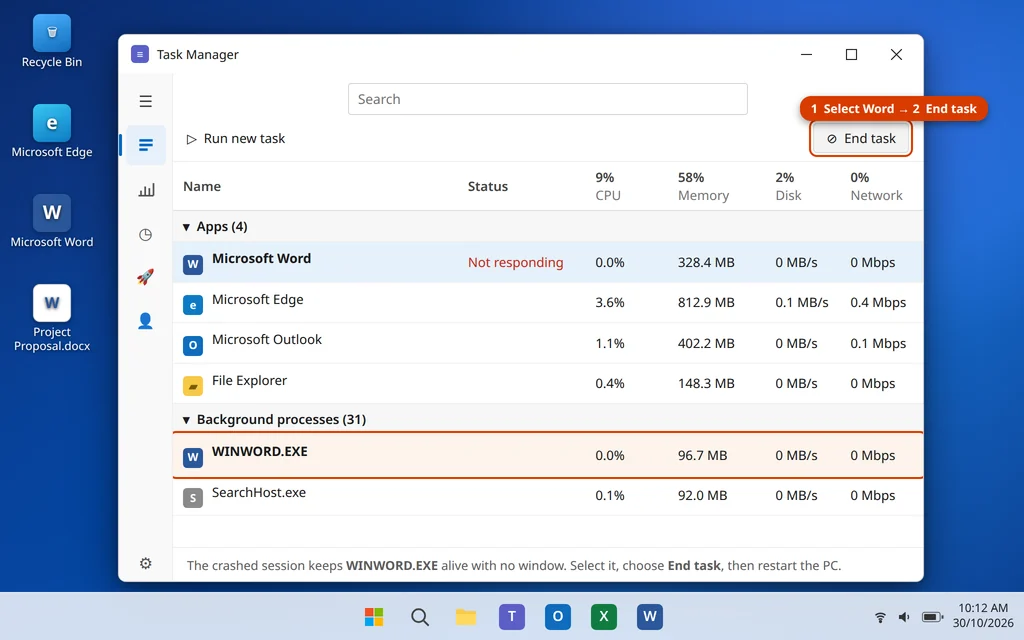Open Teams from the taskbar
The width and height of the screenshot is (1024, 640).
[512, 616]
